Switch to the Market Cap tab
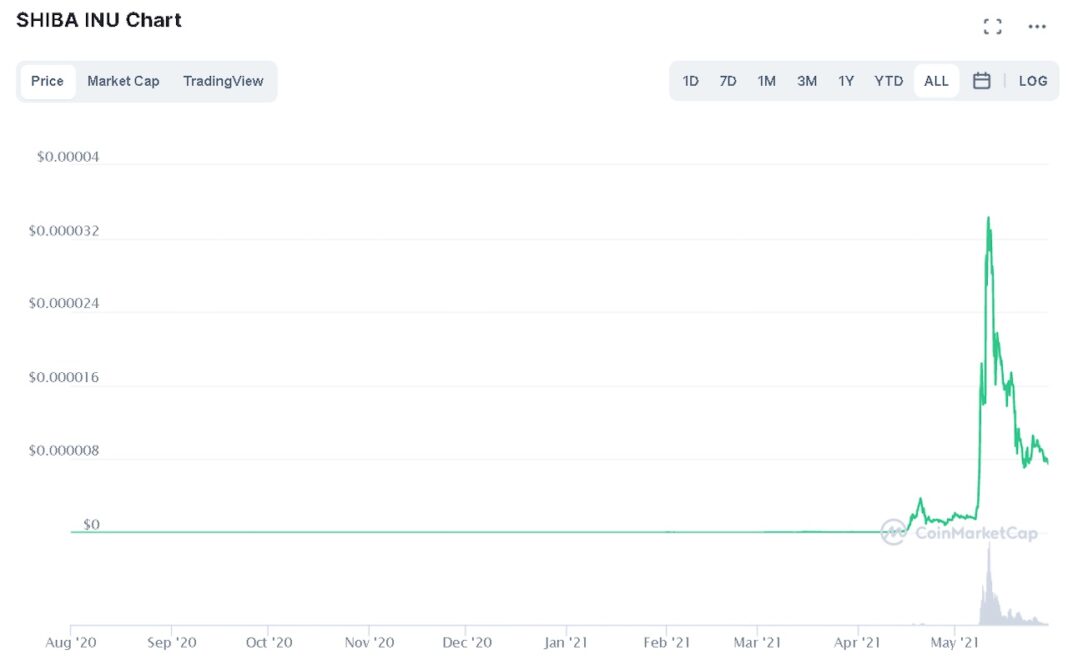 tap(123, 81)
